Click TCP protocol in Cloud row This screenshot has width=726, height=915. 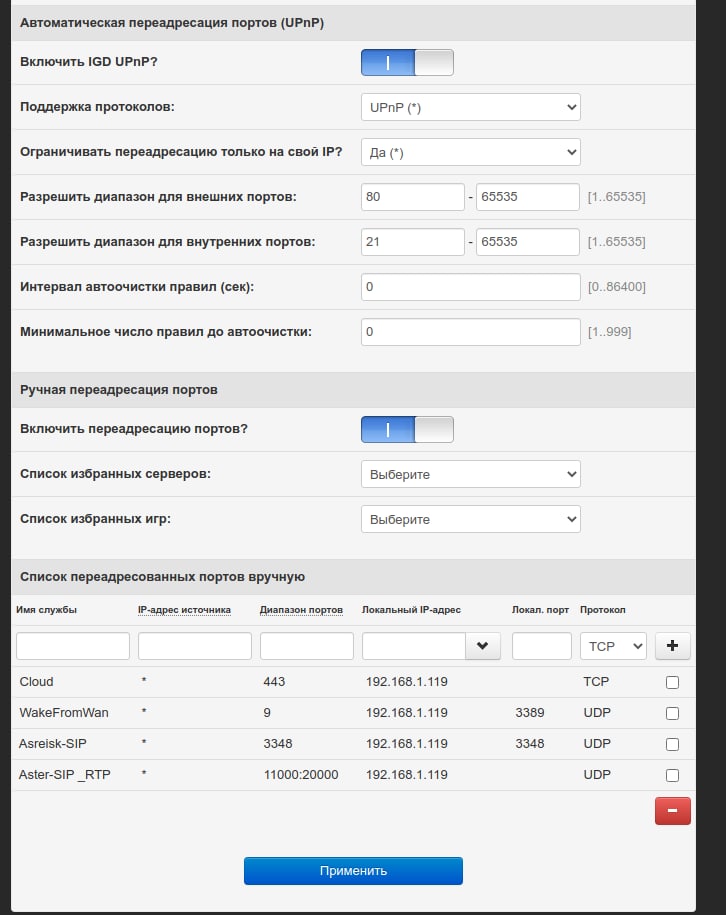pos(596,682)
